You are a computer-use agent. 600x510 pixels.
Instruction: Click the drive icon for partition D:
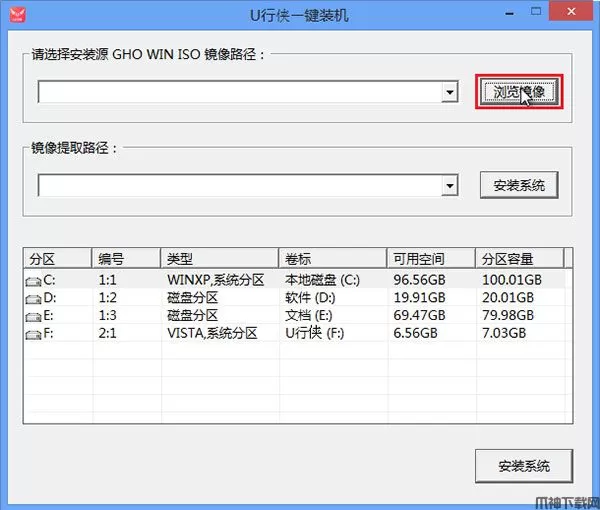coord(33,299)
